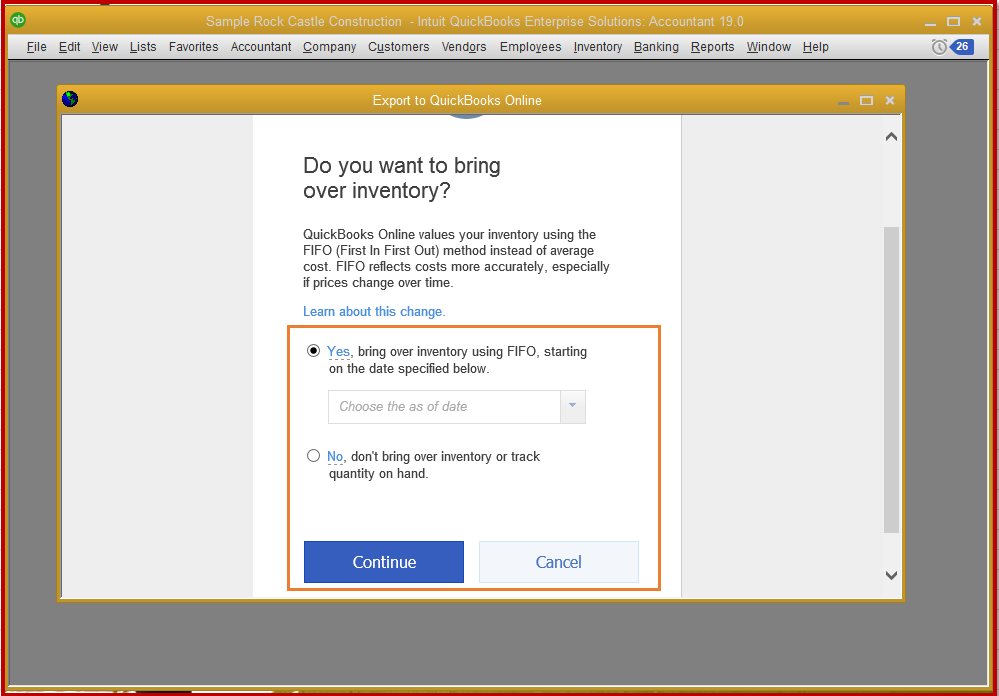Viewport: 999px width, 696px height.
Task: Close the main QuickBooks window
Action: point(977,22)
